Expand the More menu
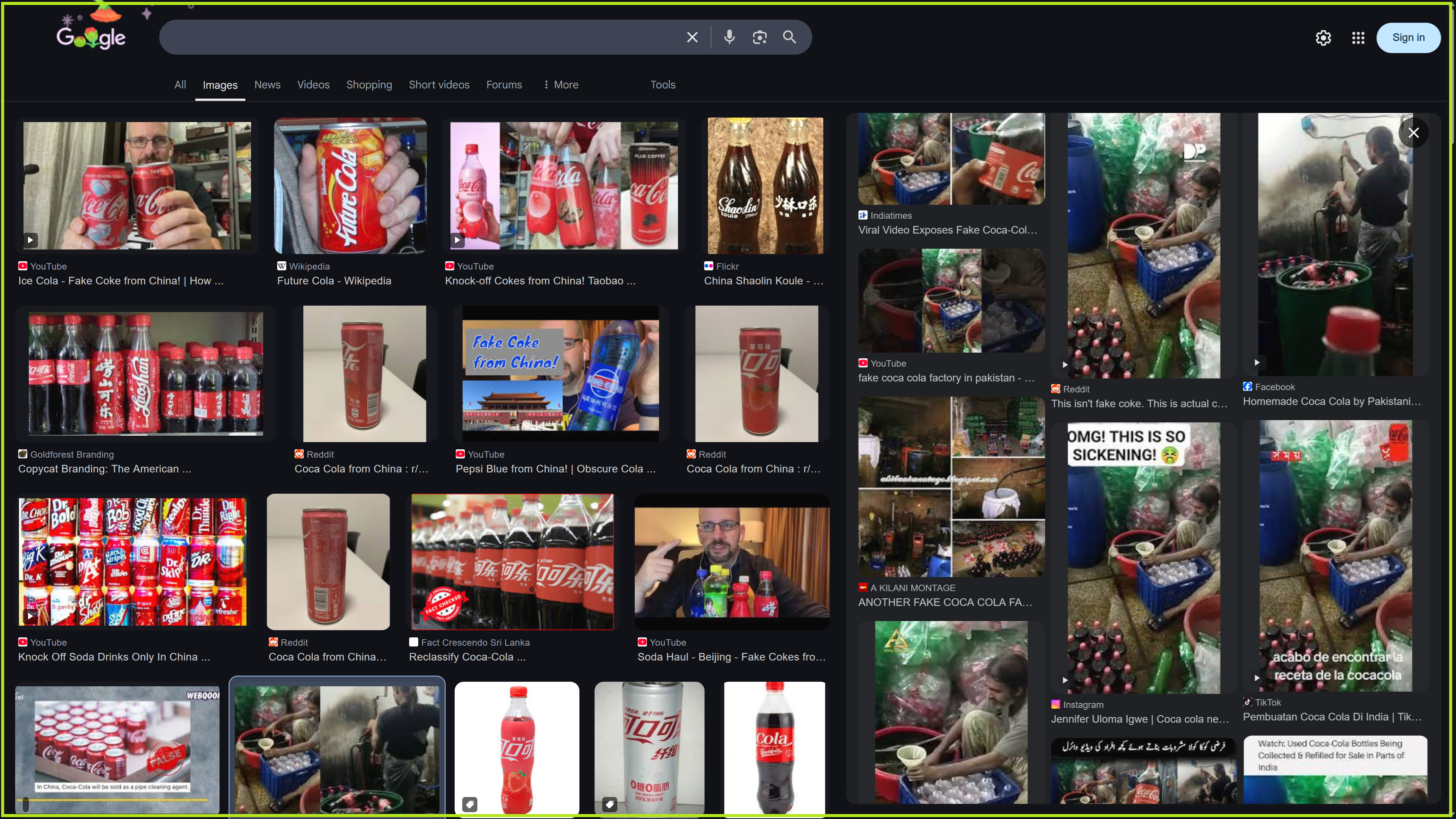 coord(560,85)
